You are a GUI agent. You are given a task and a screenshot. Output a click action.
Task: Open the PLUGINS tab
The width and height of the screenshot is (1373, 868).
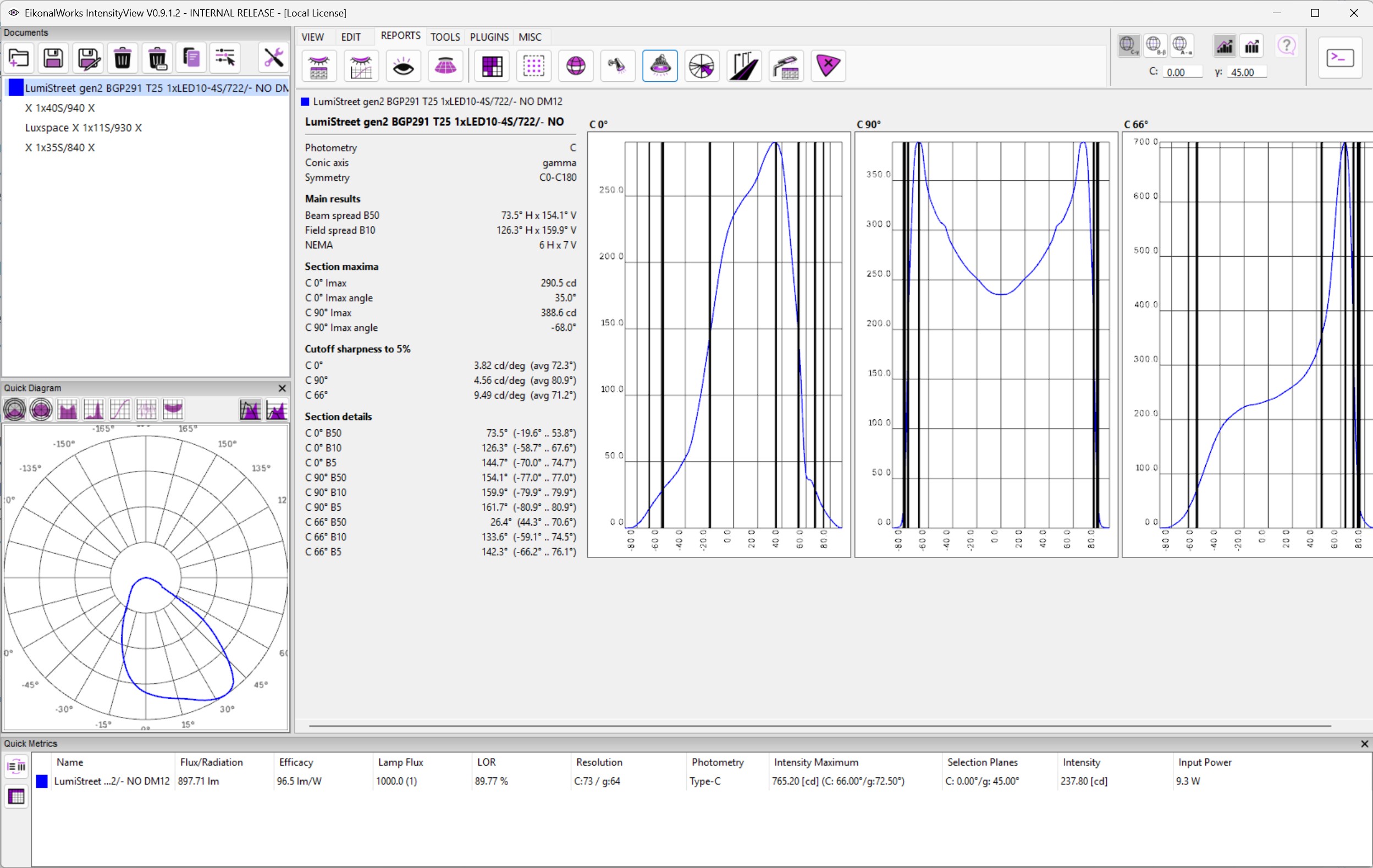pos(489,37)
